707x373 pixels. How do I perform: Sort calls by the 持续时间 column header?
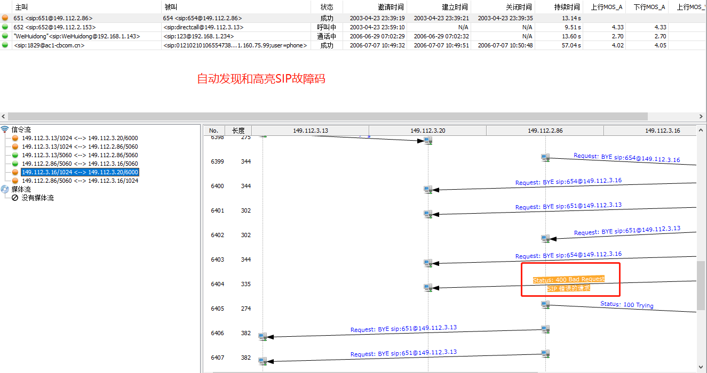tap(567, 7)
